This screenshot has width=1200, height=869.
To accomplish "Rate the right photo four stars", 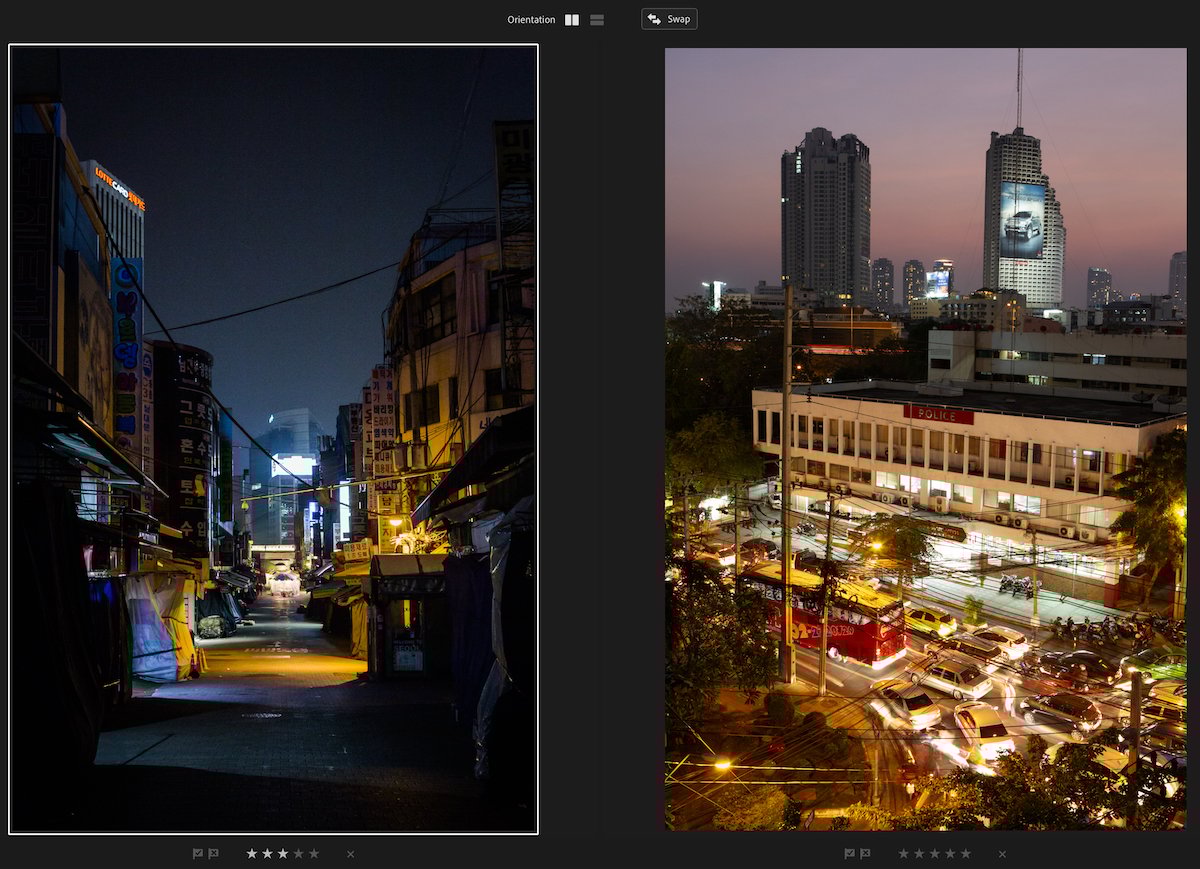I will [x=950, y=854].
